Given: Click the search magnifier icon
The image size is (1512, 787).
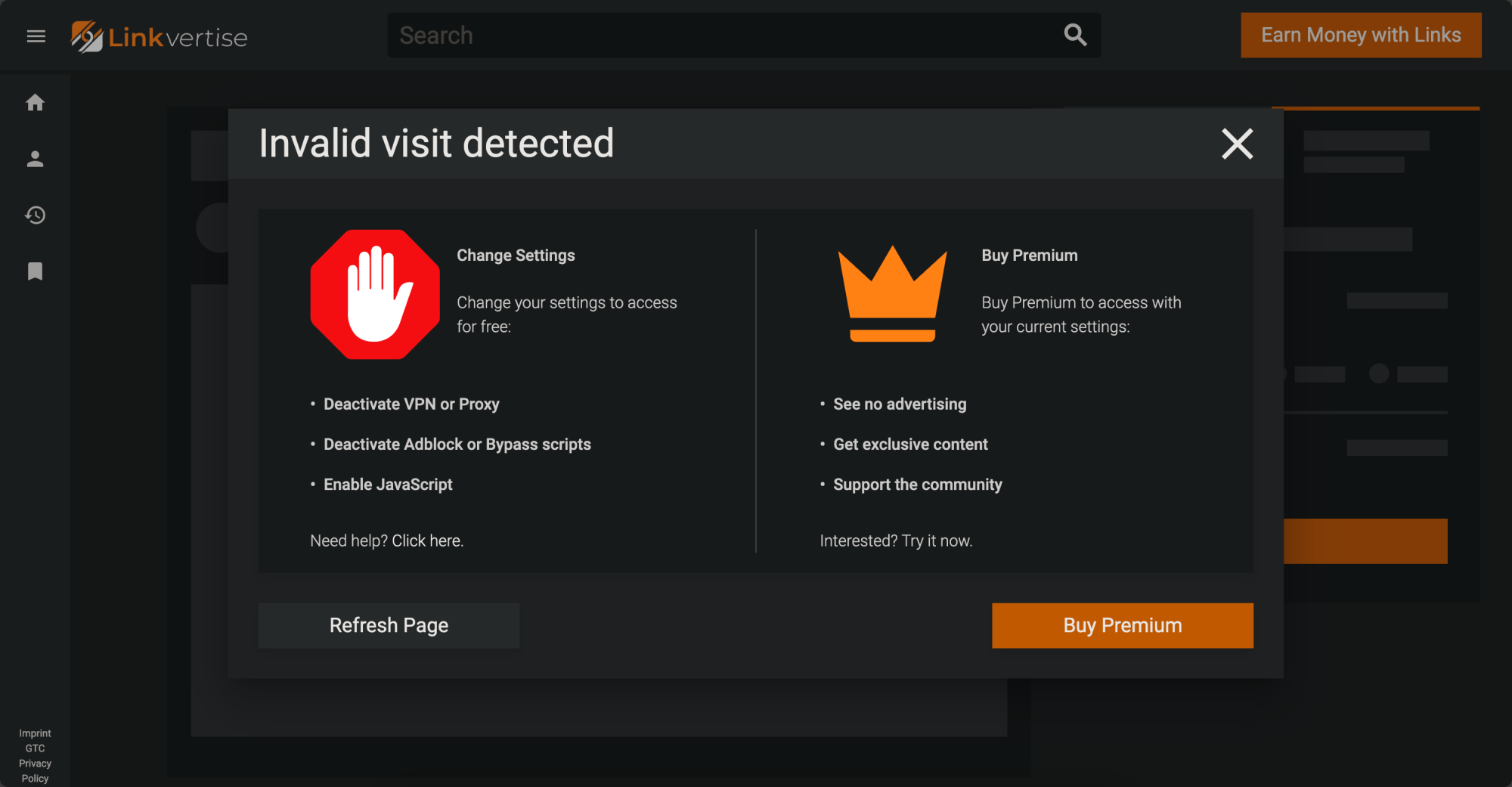Looking at the screenshot, I should point(1075,35).
